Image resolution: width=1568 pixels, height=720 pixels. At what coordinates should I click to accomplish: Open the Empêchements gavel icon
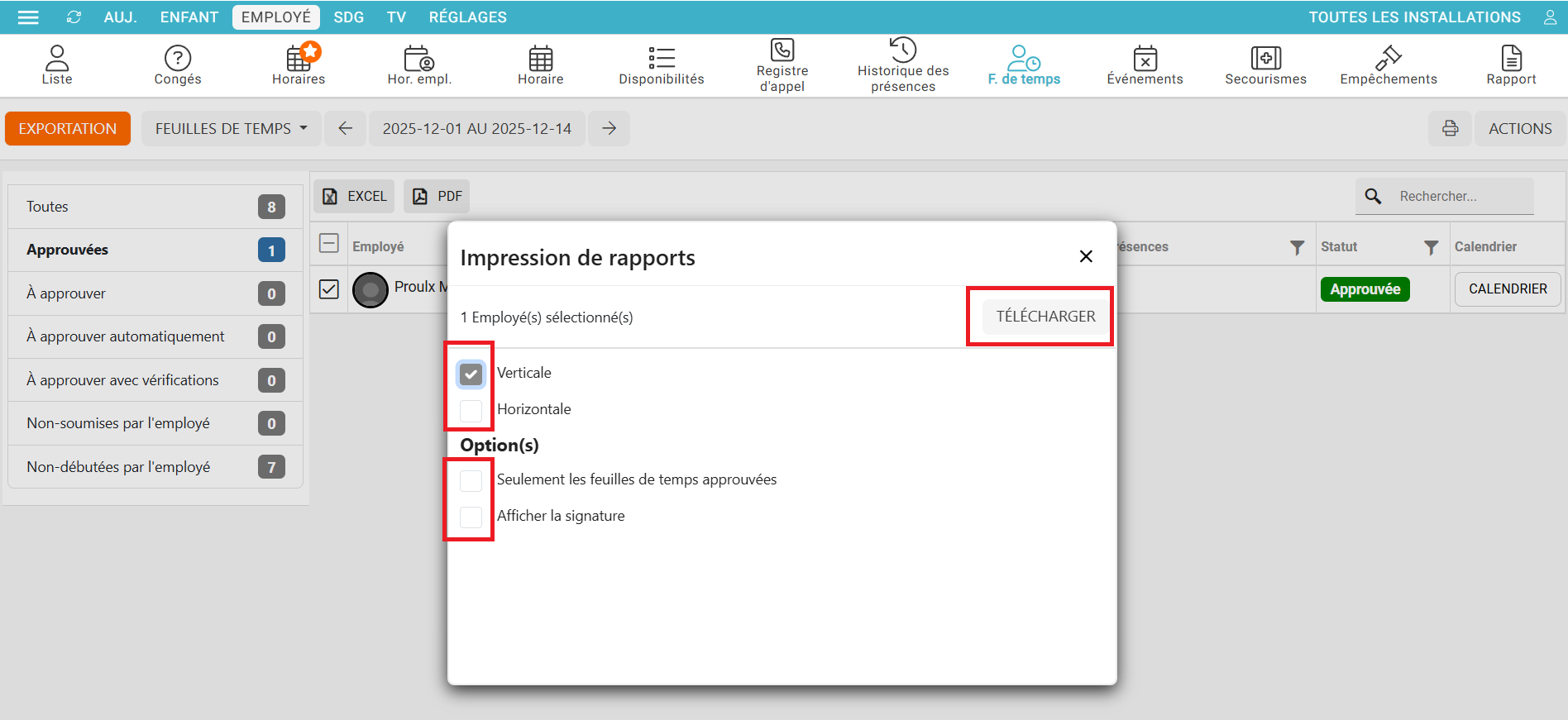[1388, 58]
